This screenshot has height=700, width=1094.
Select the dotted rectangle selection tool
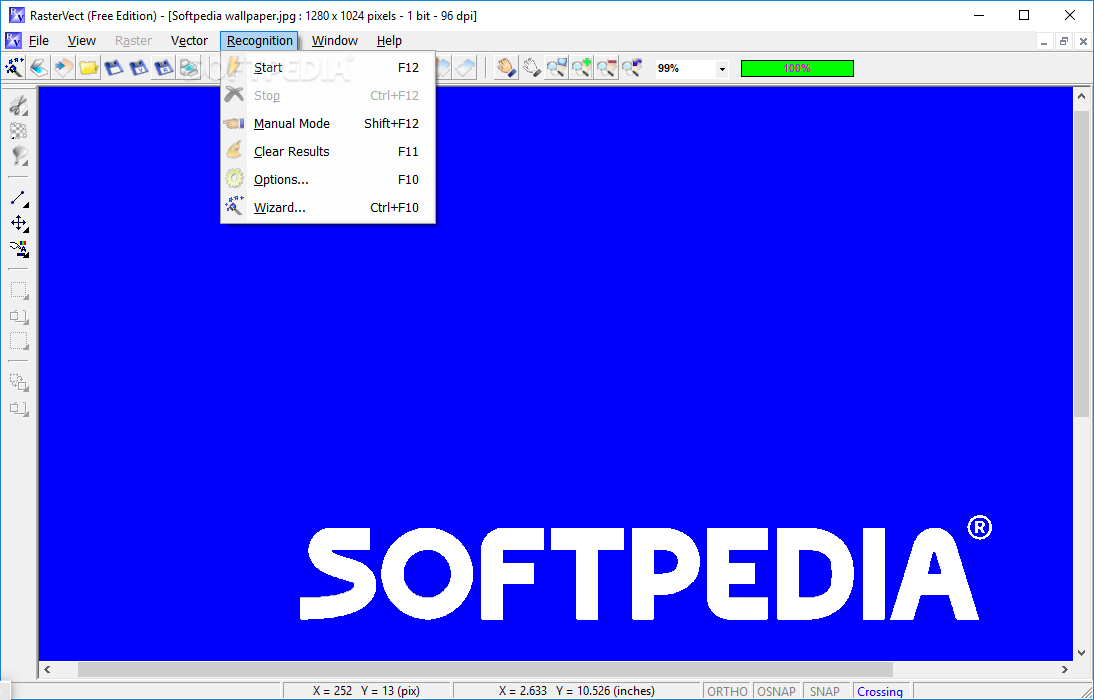click(x=19, y=290)
